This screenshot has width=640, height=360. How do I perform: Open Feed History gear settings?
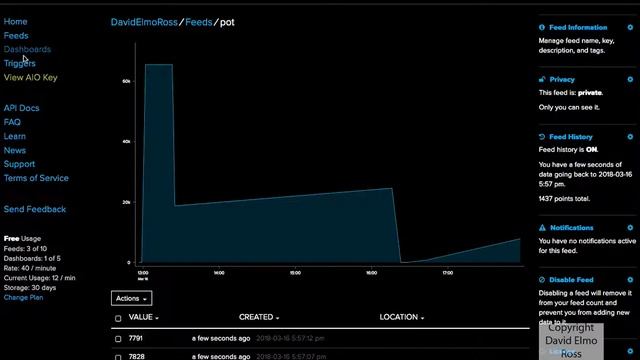630,137
